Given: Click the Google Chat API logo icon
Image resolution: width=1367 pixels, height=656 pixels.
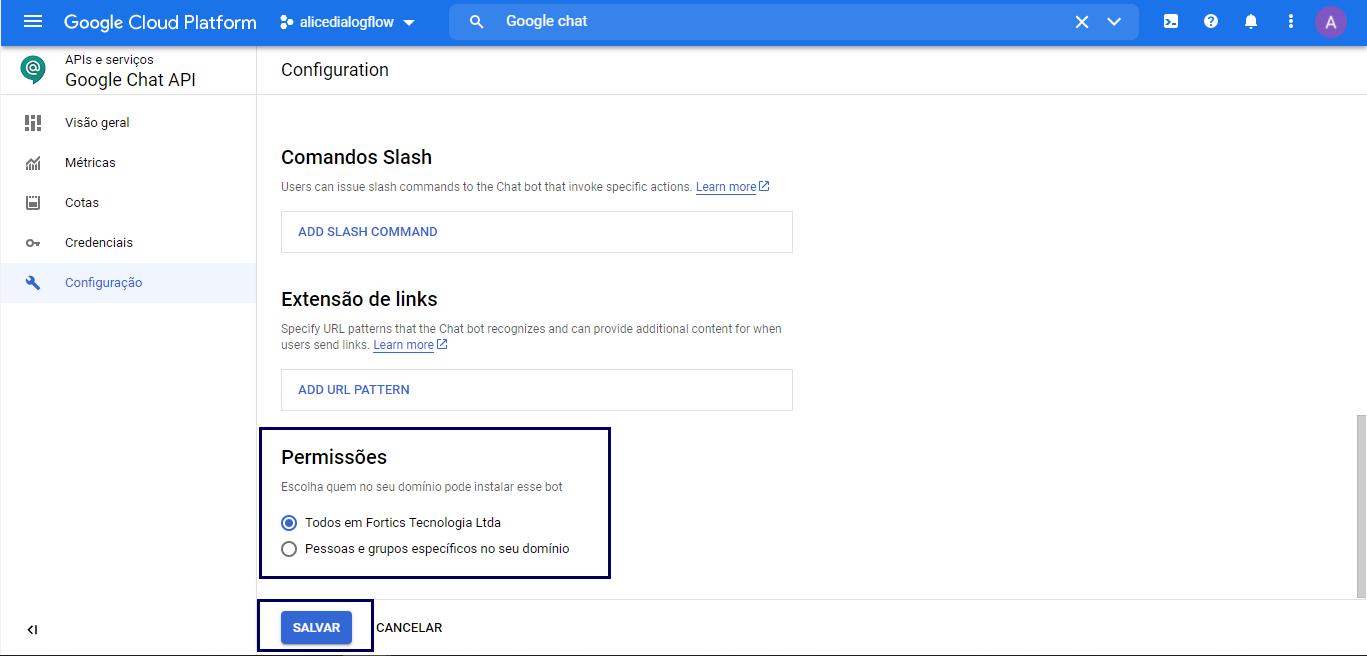Looking at the screenshot, I should click(33, 70).
